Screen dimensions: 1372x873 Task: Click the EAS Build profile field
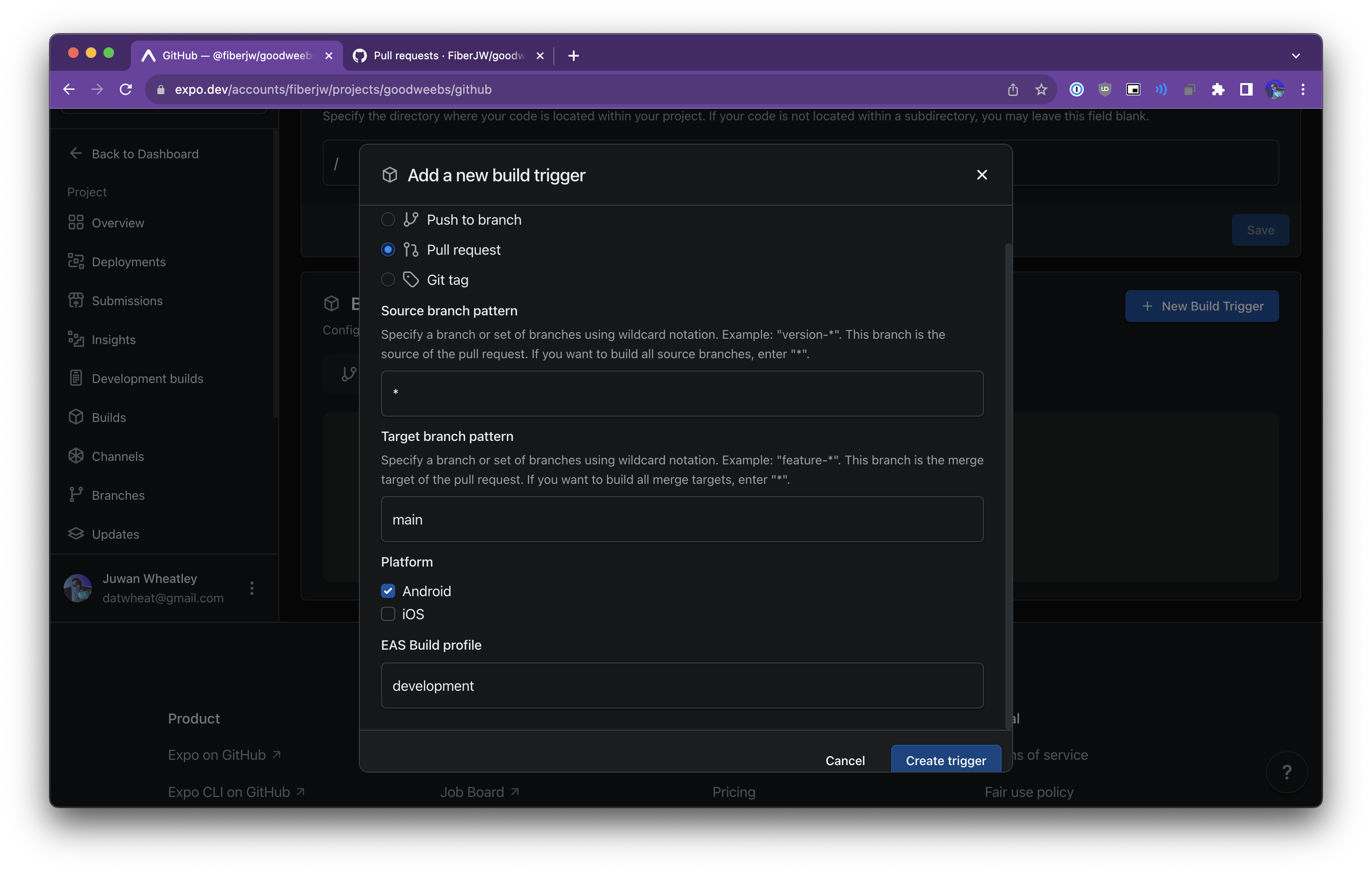[682, 685]
